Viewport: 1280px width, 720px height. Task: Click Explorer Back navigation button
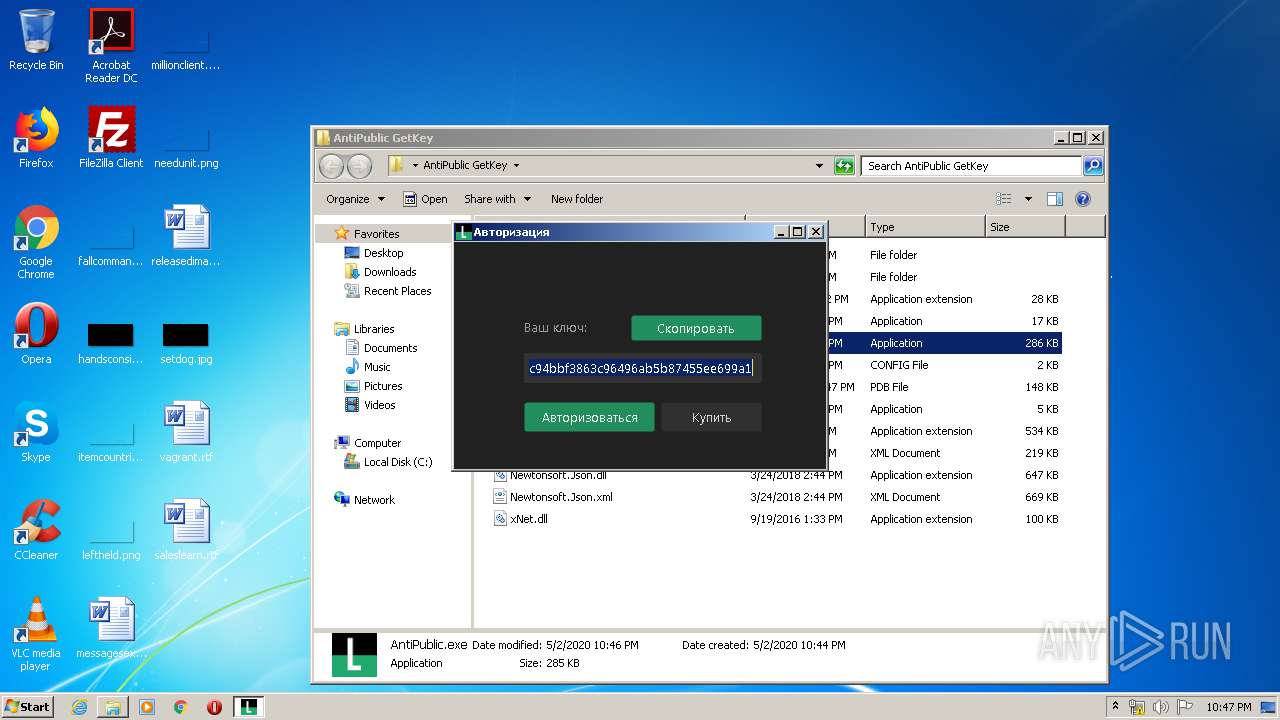(332, 166)
